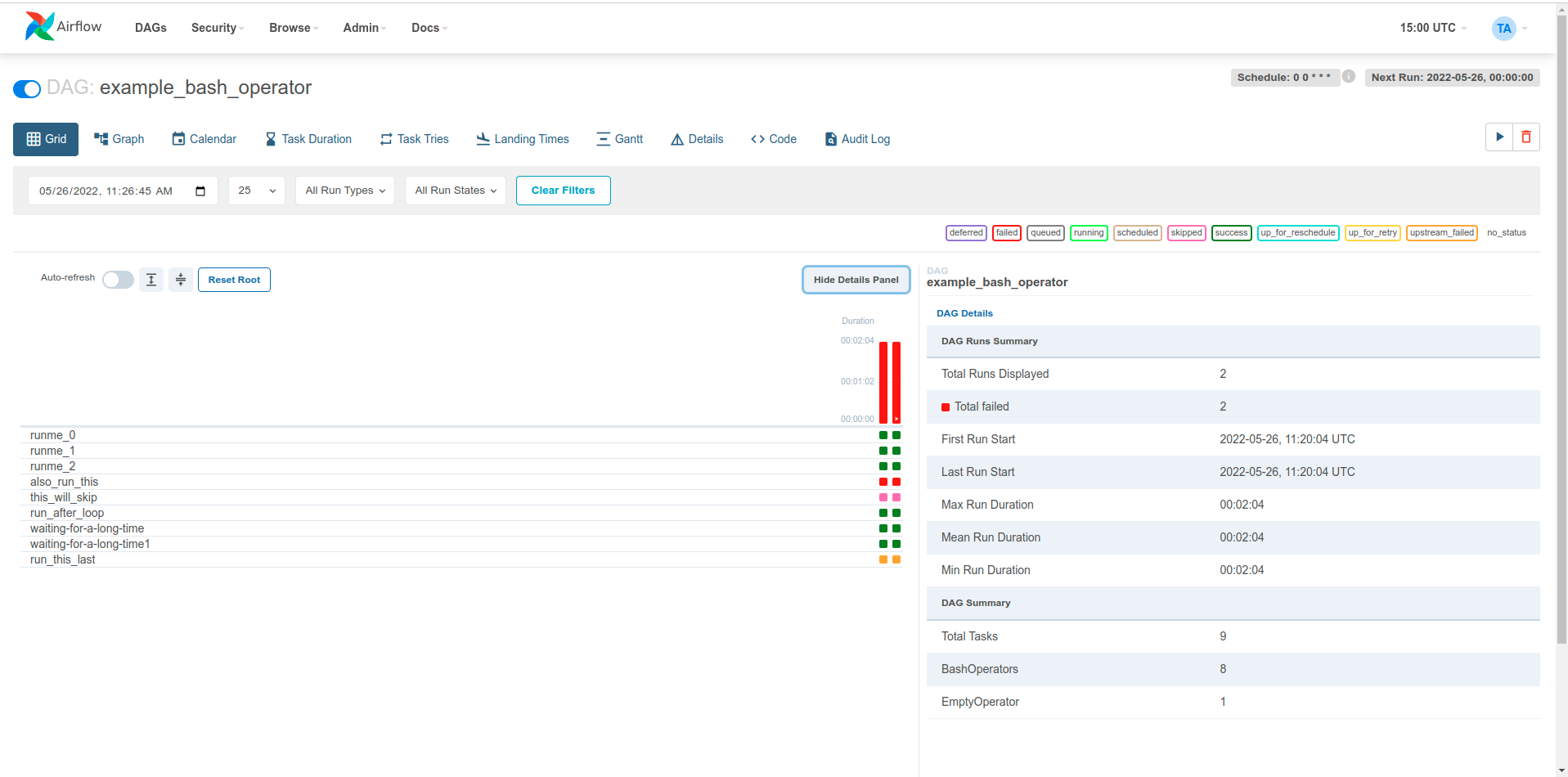
Task: Click the TA user avatar
Action: pyautogui.click(x=1503, y=29)
